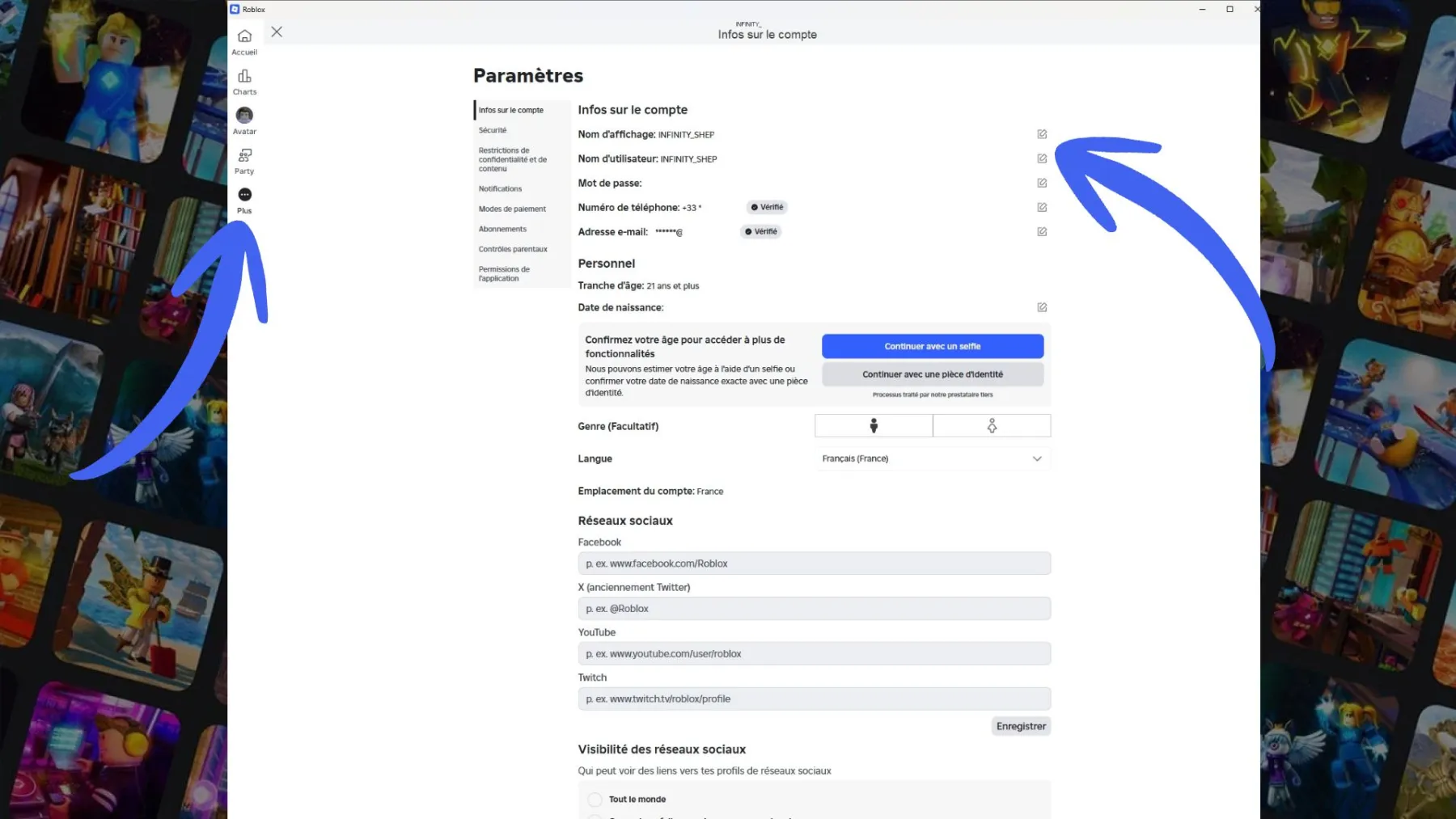
Task: Select the 'Tout le monde' radio button
Action: pos(595,800)
